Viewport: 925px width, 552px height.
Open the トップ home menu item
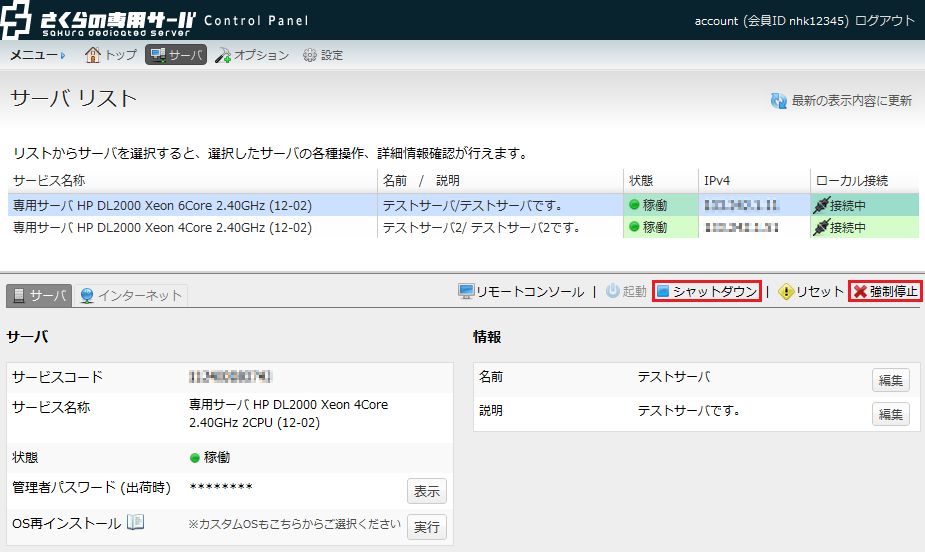coord(111,55)
